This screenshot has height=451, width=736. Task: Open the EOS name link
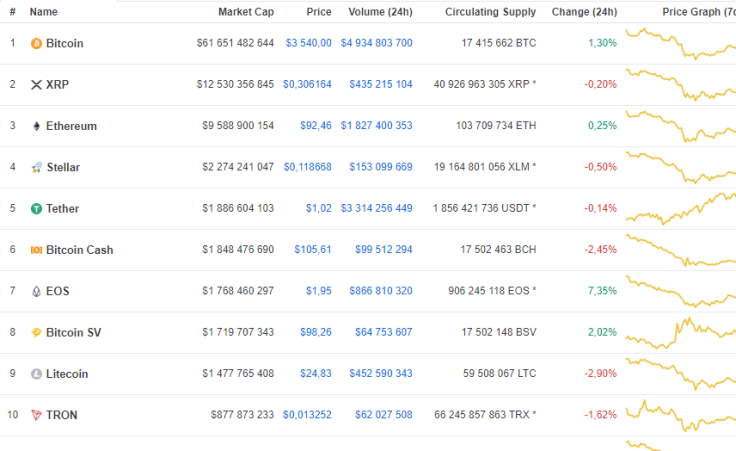tap(57, 291)
